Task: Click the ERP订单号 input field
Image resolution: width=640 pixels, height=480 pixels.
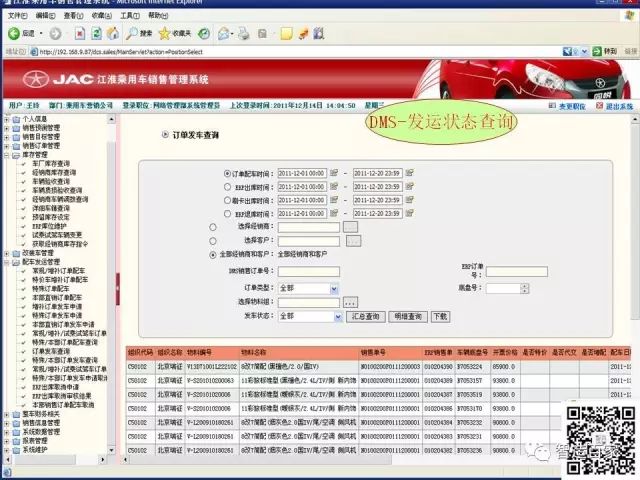Action: click(517, 271)
